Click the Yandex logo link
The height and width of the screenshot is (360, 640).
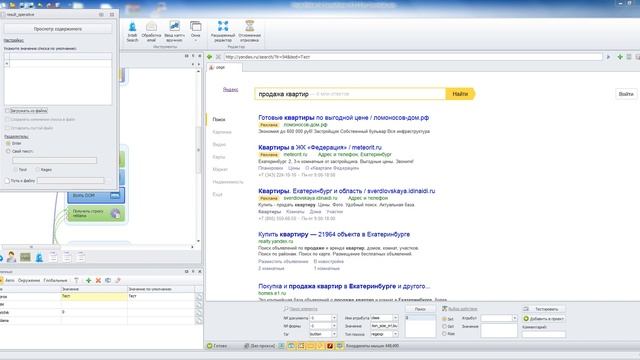(x=231, y=89)
